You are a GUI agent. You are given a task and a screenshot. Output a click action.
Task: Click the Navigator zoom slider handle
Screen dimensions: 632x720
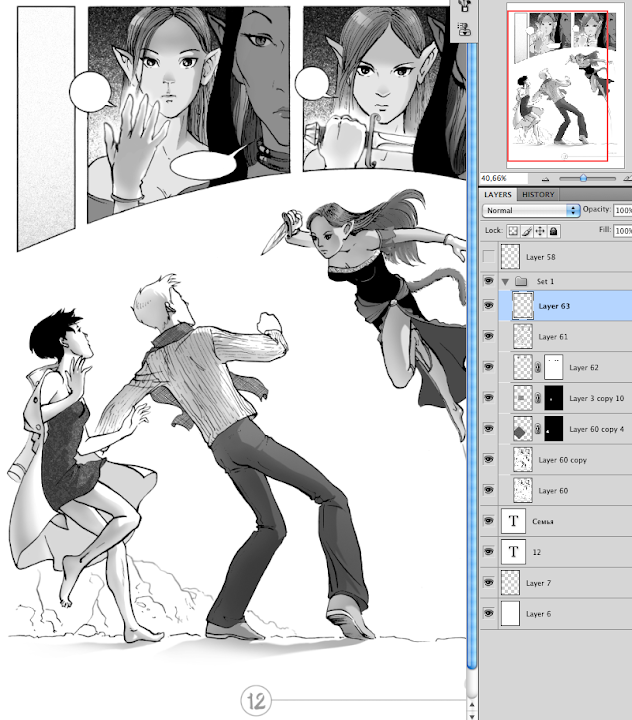point(583,178)
